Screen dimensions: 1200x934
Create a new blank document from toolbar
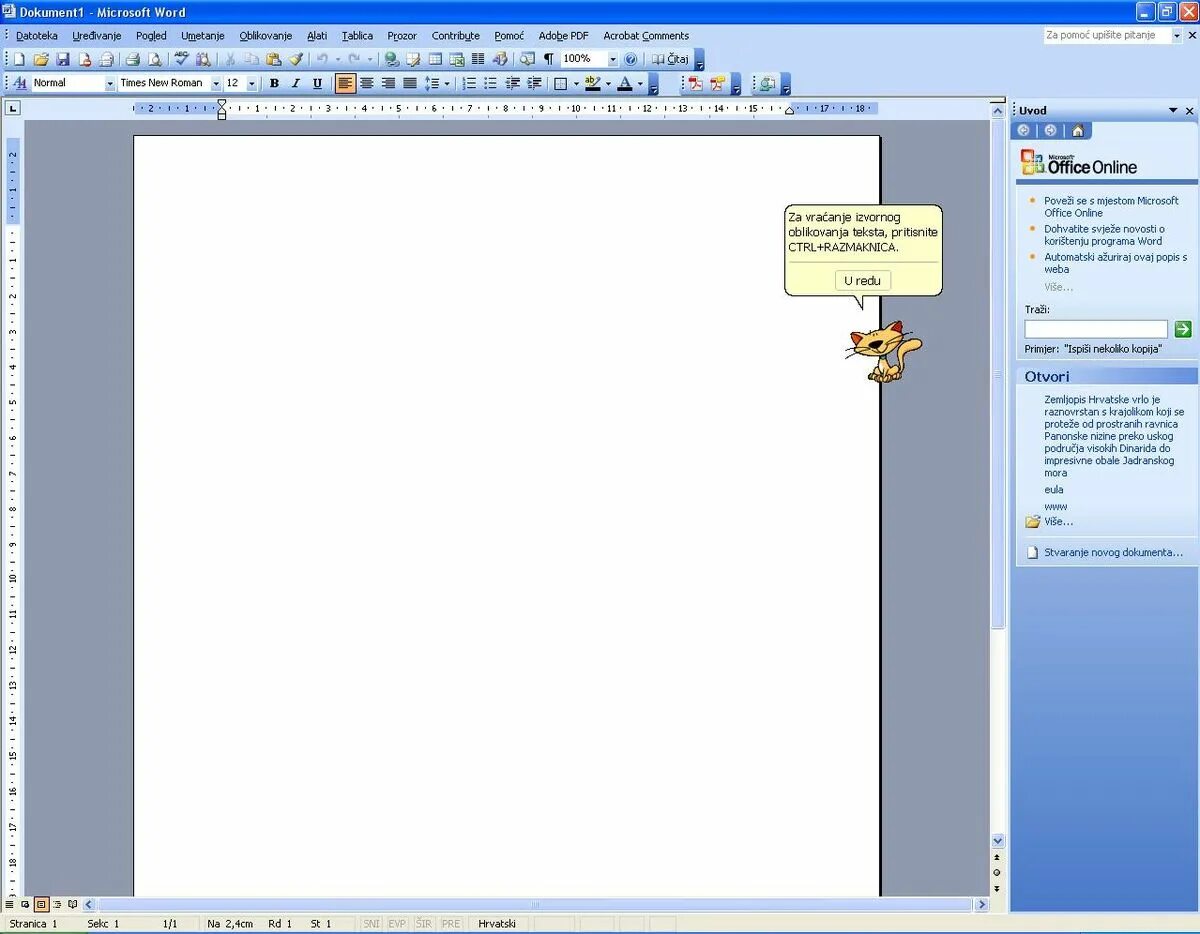pos(18,59)
